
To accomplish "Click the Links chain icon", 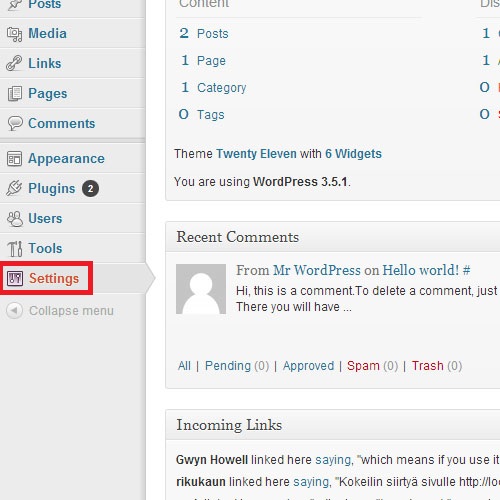I will pyautogui.click(x=14, y=63).
